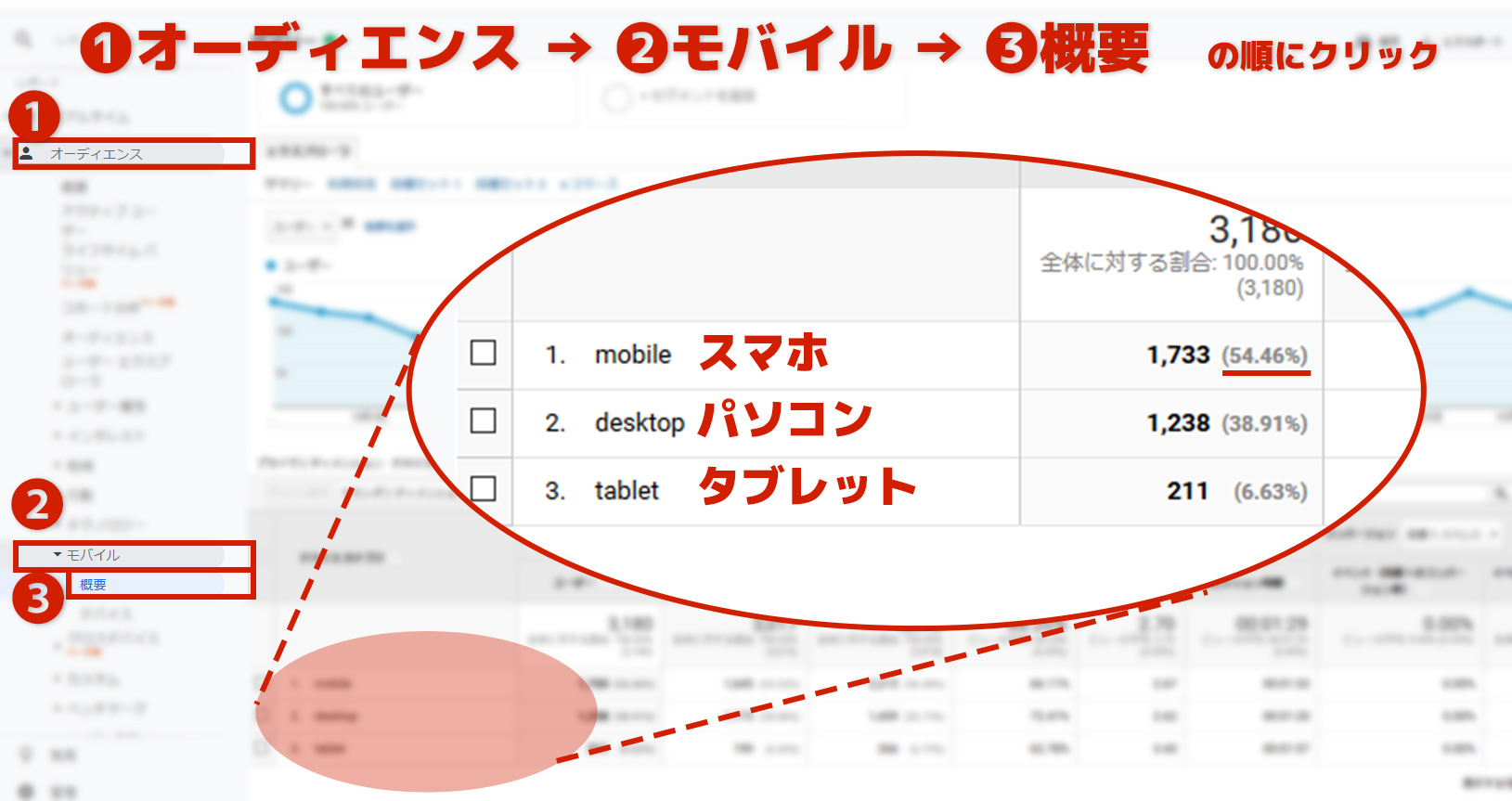
Task: Click the search magnifier icon at top left
Action: [x=23, y=39]
